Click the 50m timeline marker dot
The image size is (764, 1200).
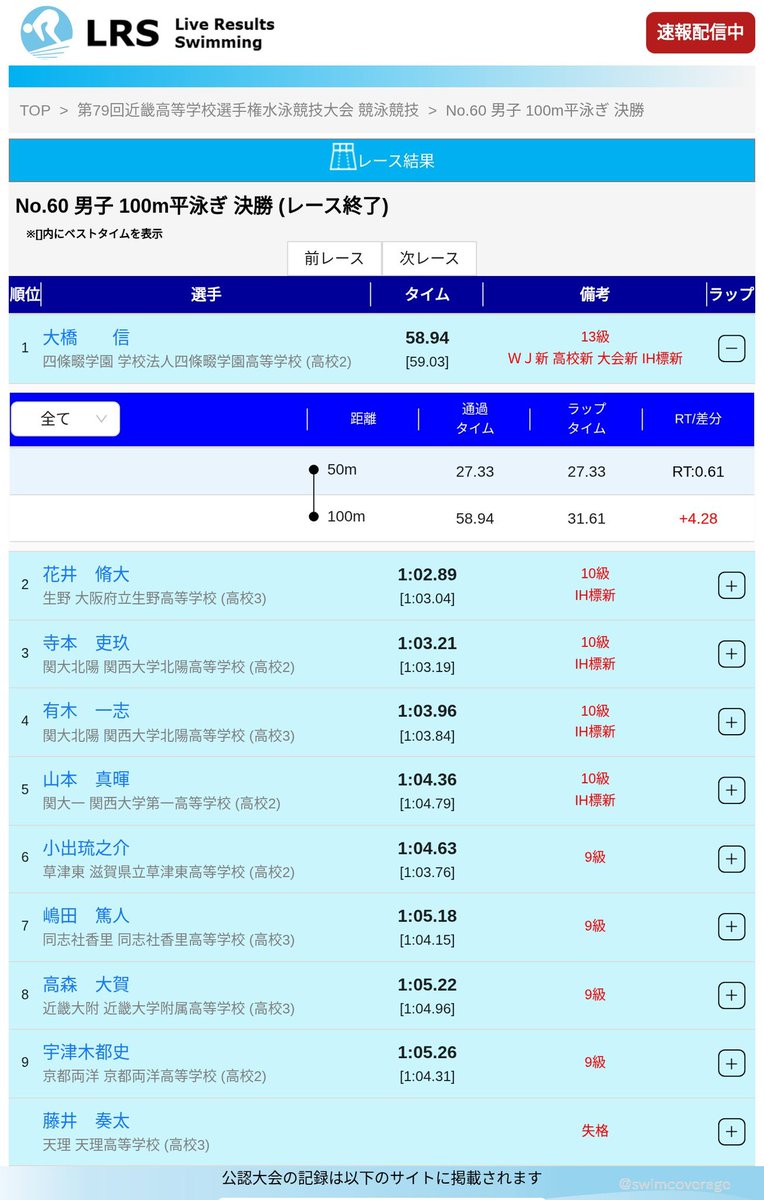313,470
